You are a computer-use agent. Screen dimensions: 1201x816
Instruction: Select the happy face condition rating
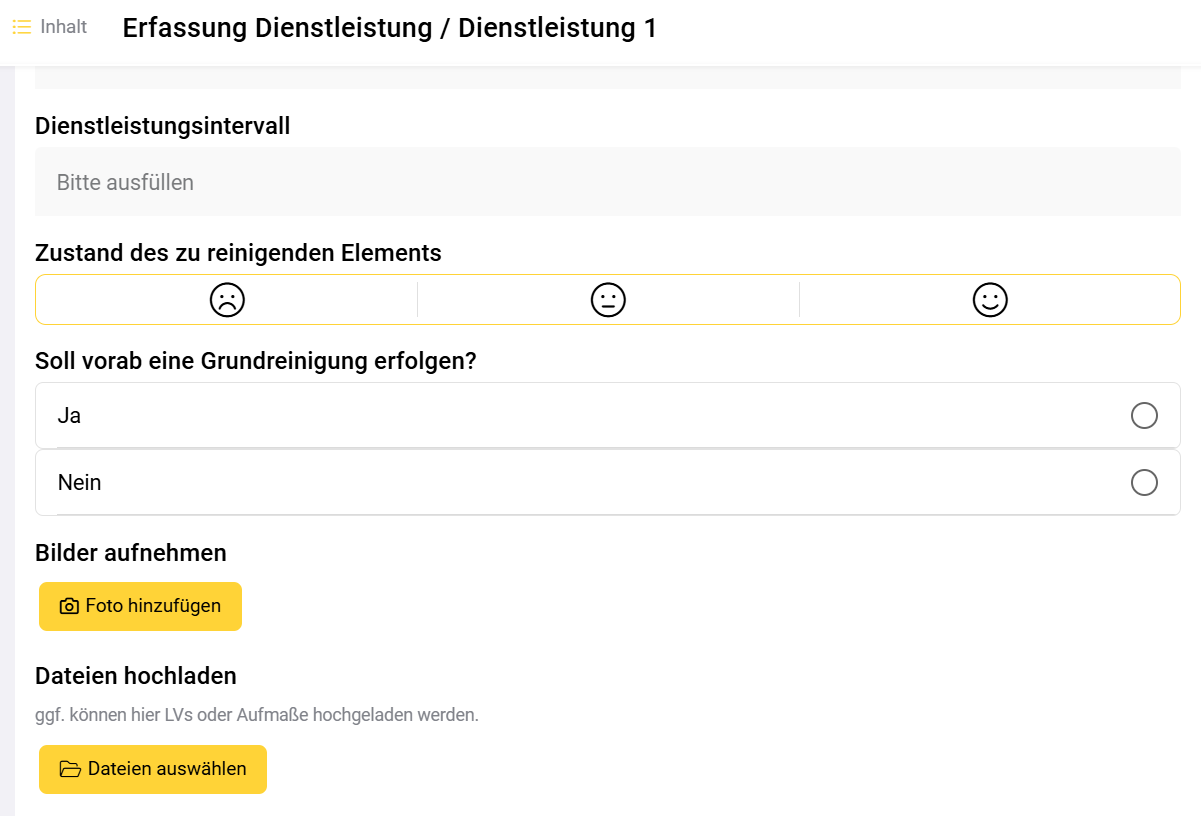click(990, 300)
